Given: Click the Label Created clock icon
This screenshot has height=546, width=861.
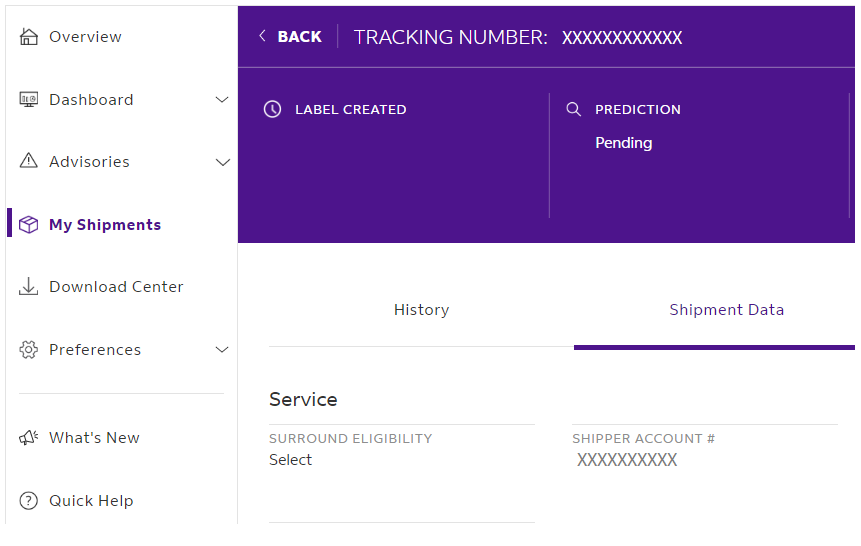Looking at the screenshot, I should coord(272,109).
